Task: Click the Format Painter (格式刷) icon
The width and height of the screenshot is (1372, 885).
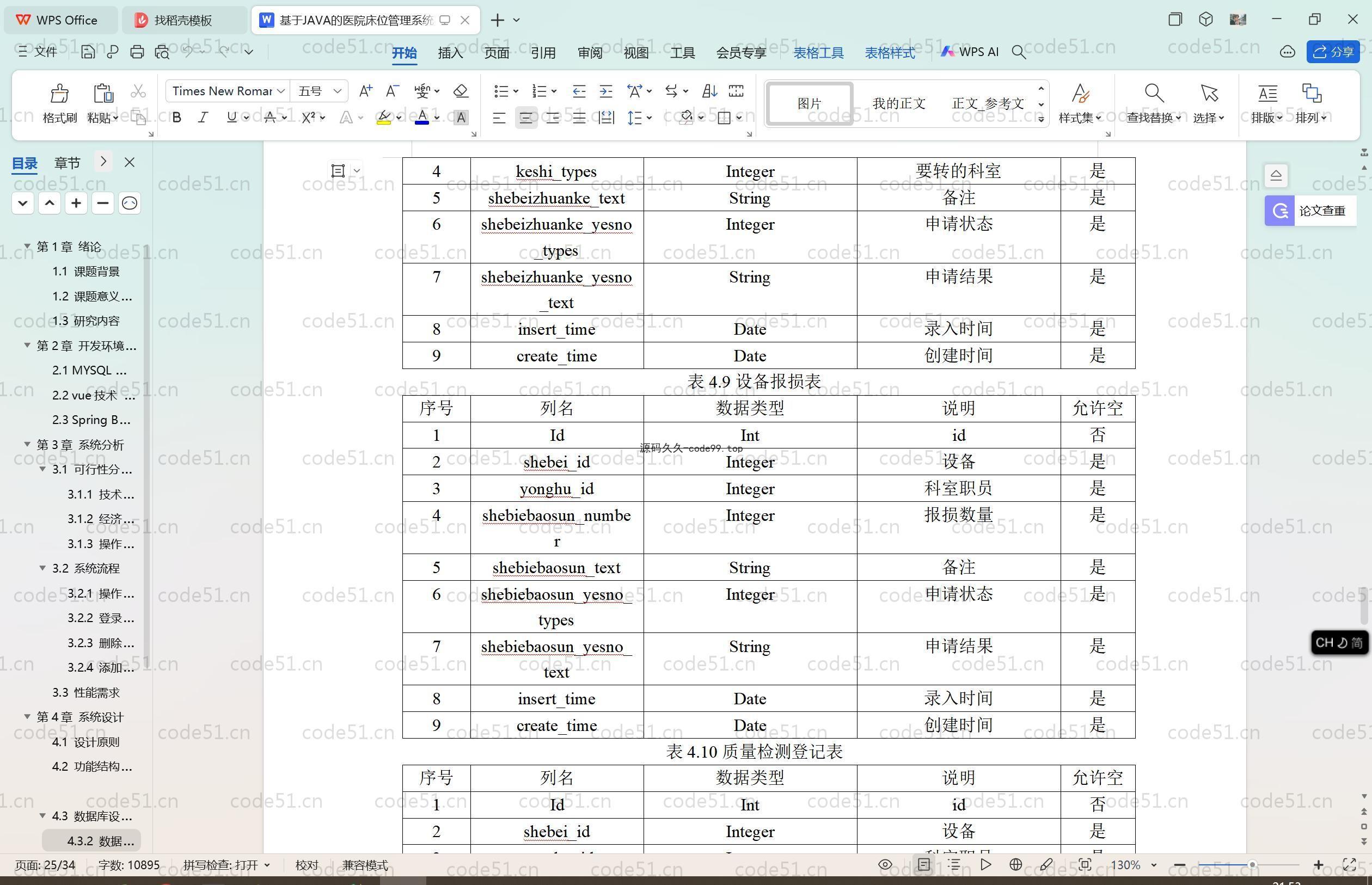Action: pyautogui.click(x=59, y=93)
